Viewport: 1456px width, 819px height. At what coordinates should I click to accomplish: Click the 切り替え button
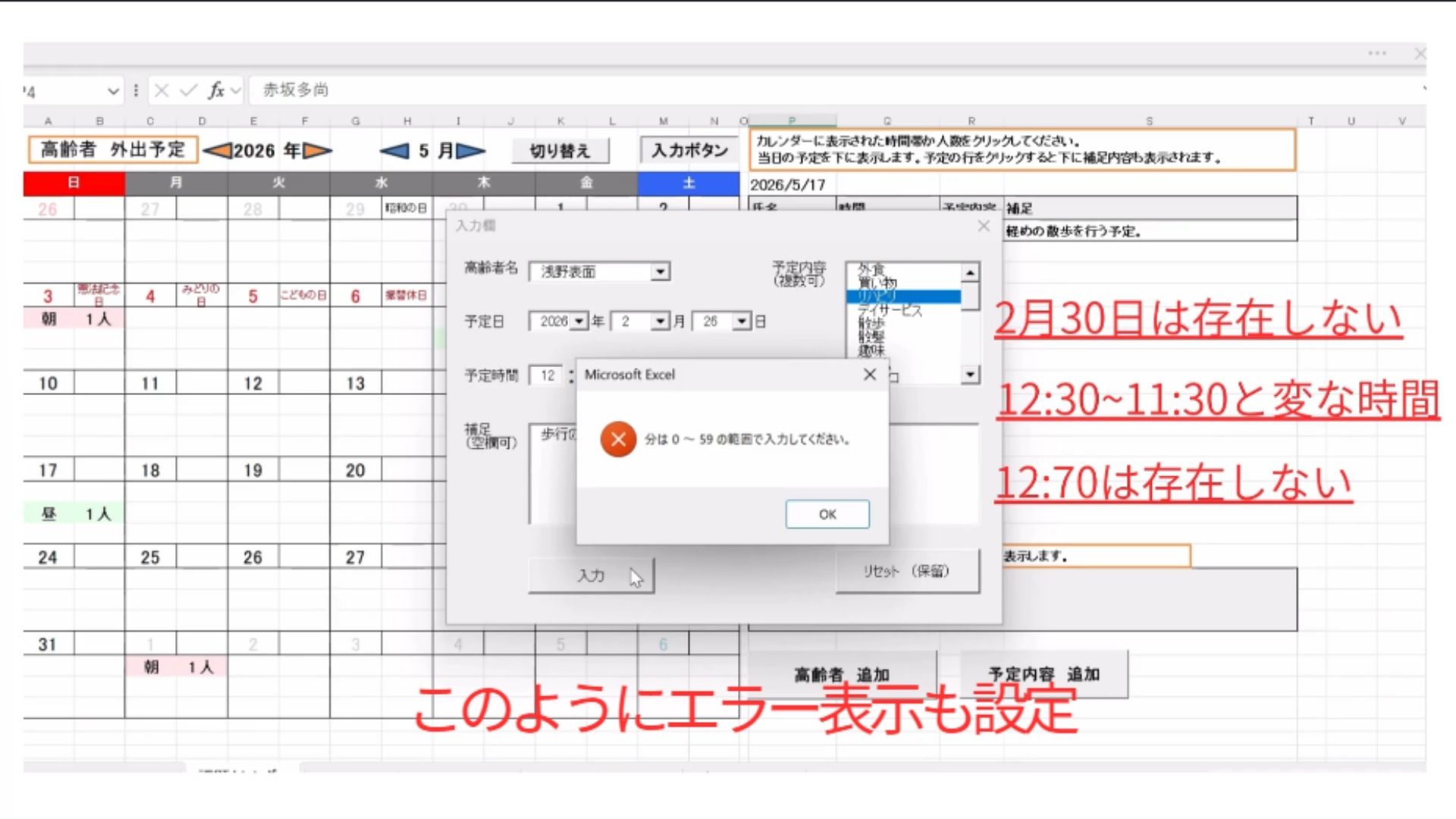(x=560, y=151)
